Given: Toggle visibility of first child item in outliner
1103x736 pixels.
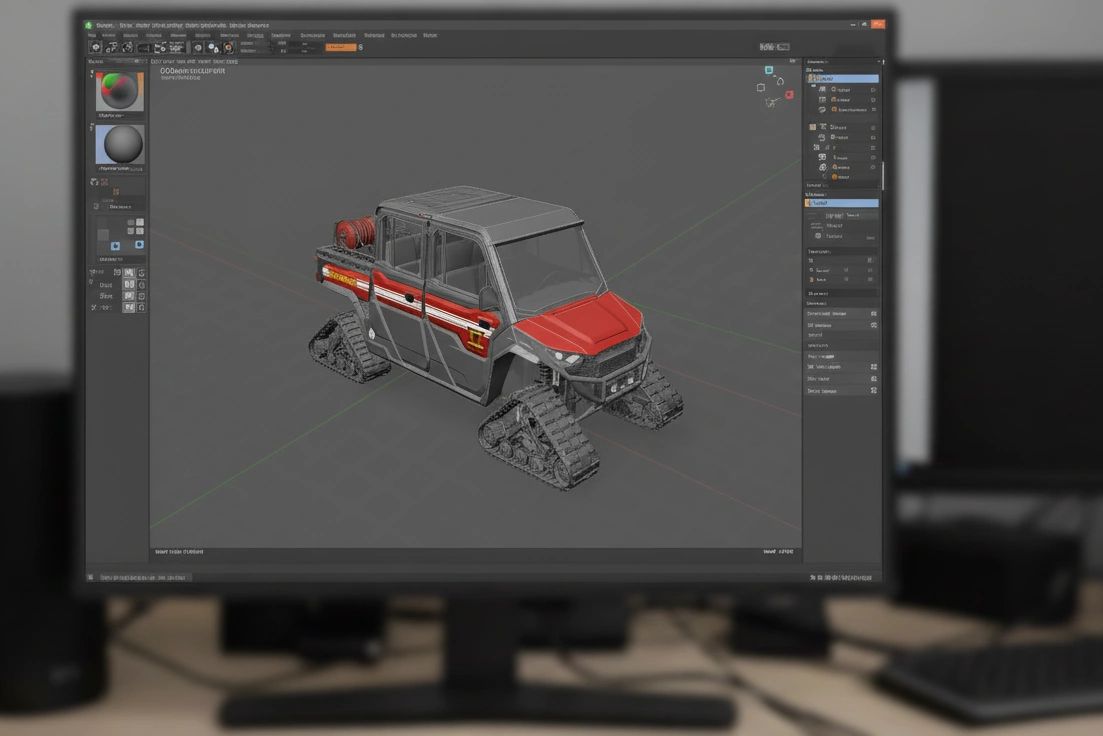Looking at the screenshot, I should coord(873,89).
